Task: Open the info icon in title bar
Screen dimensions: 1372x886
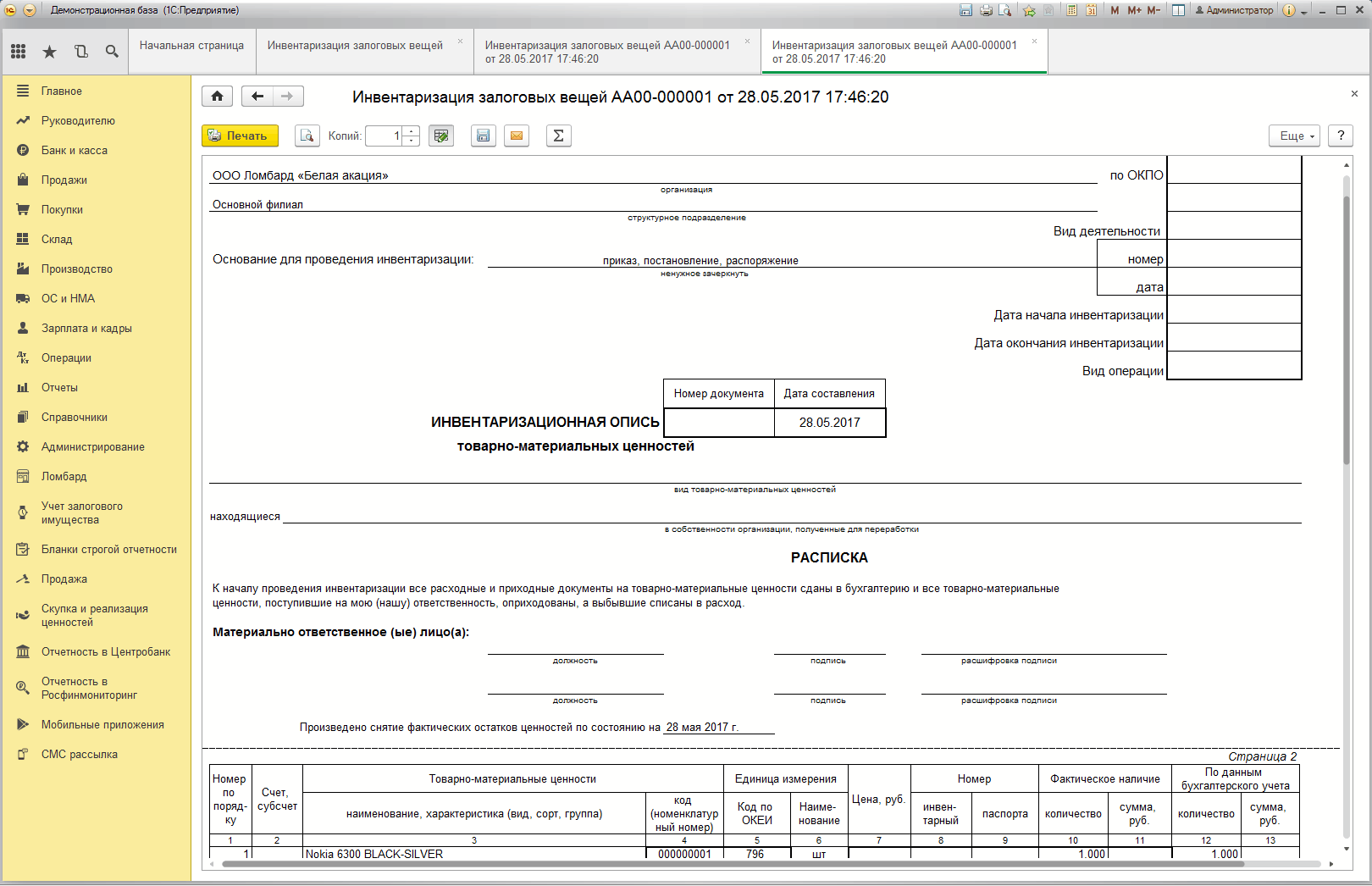Action: pyautogui.click(x=1289, y=10)
